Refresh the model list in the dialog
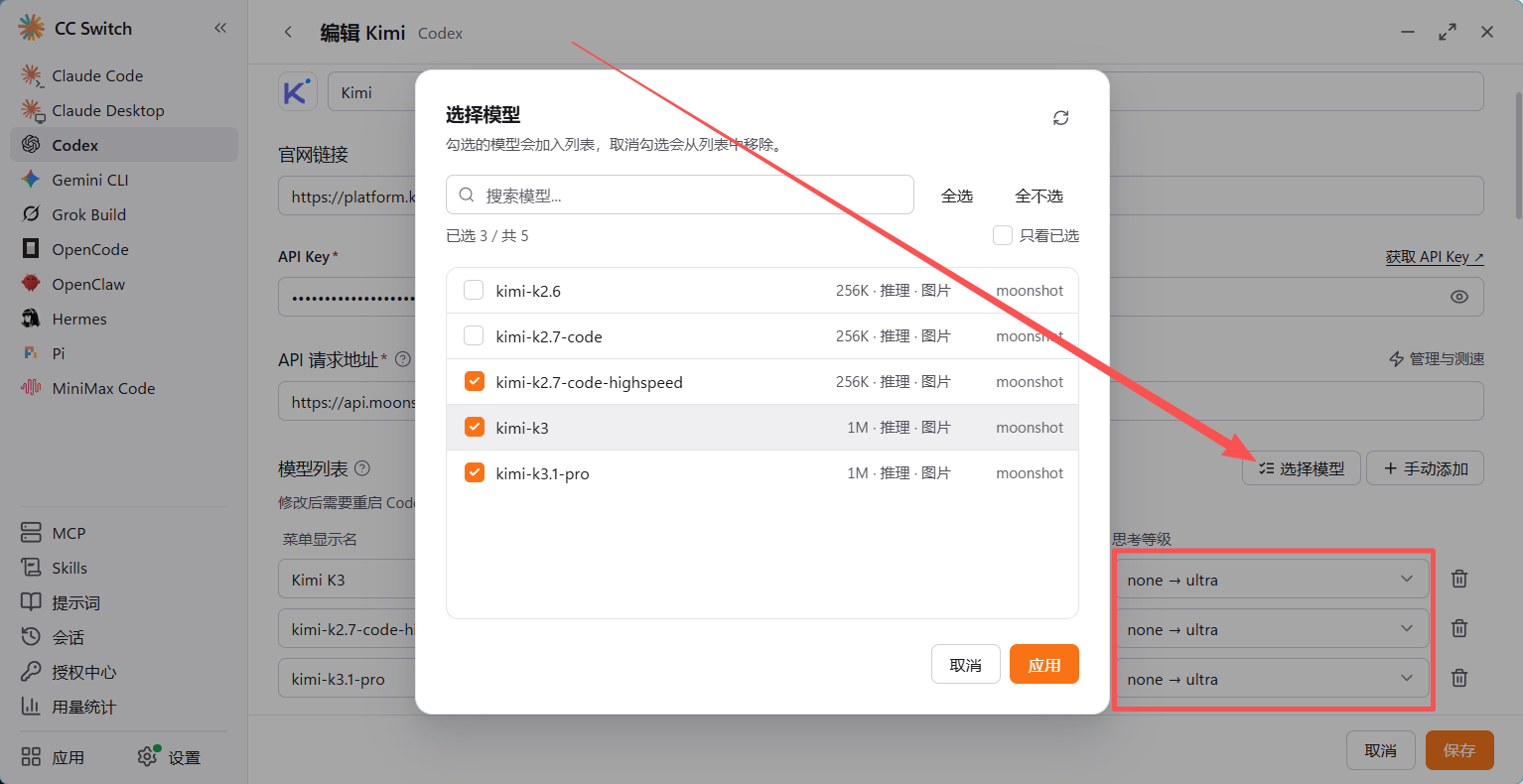Image resolution: width=1523 pixels, height=784 pixels. [1061, 118]
